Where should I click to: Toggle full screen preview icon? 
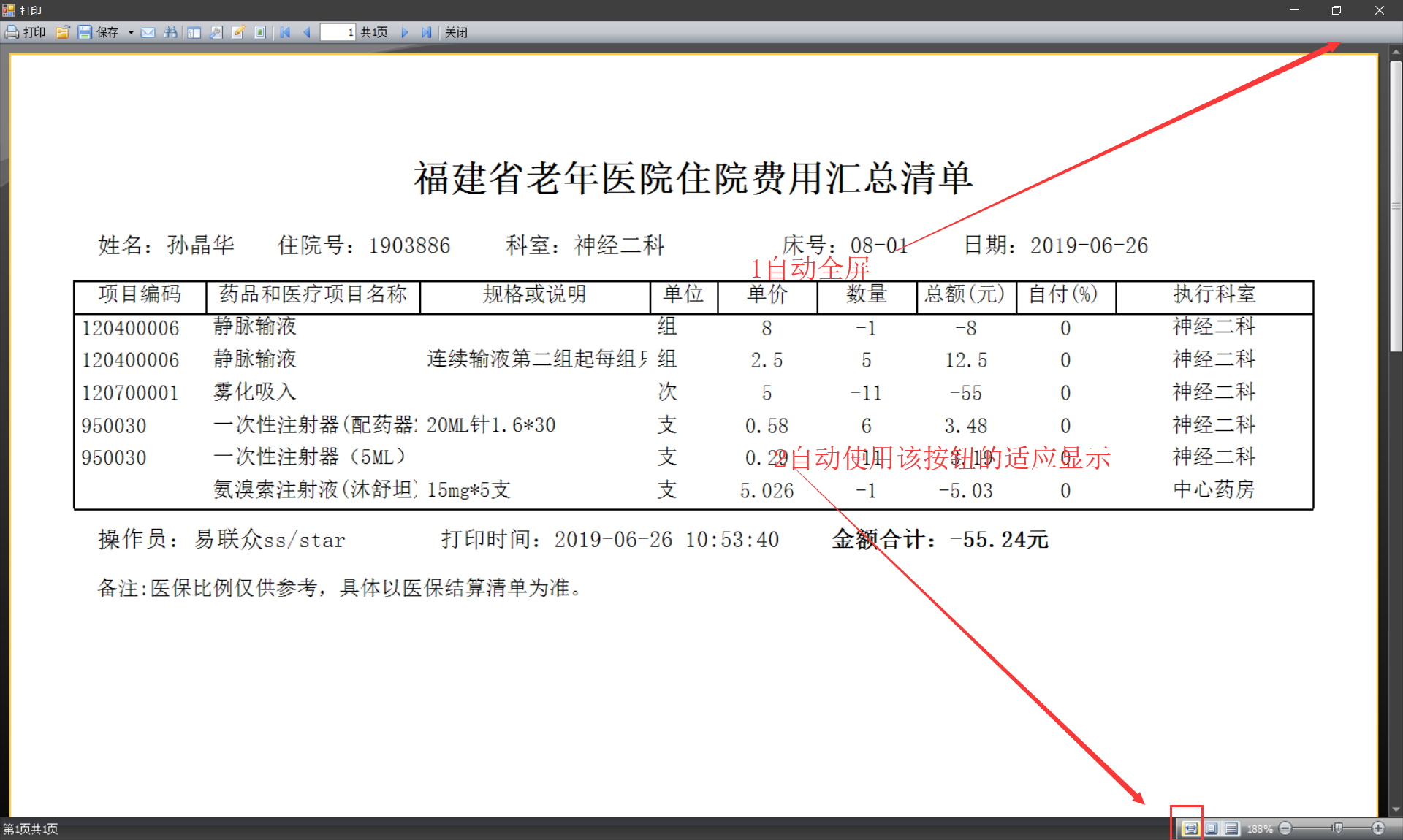(260, 32)
